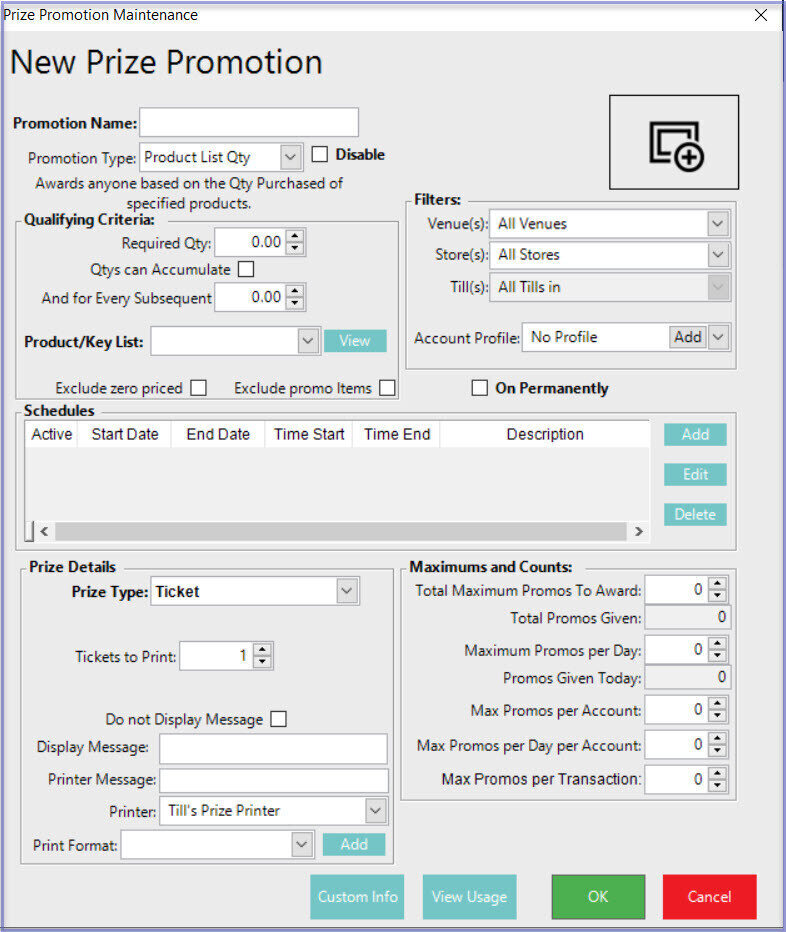Decrease Tickets to Print value

coord(262,662)
